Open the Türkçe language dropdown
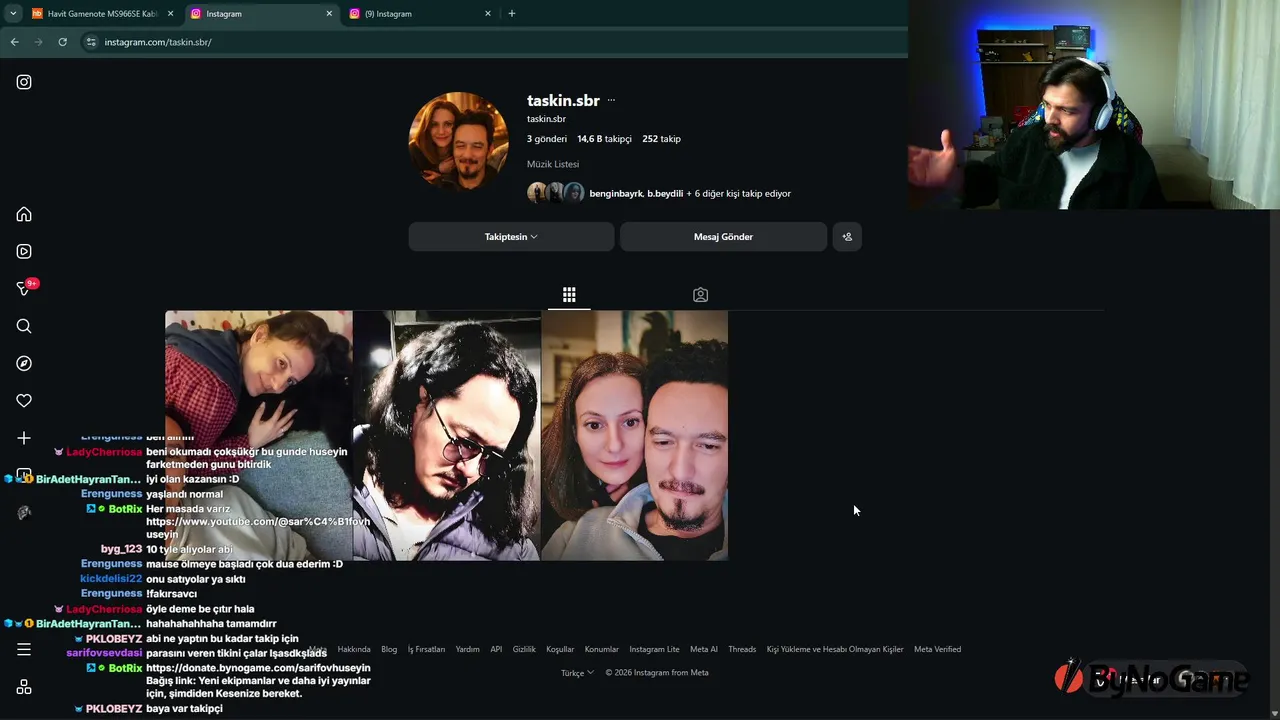This screenshot has height=720, width=1280. [577, 673]
